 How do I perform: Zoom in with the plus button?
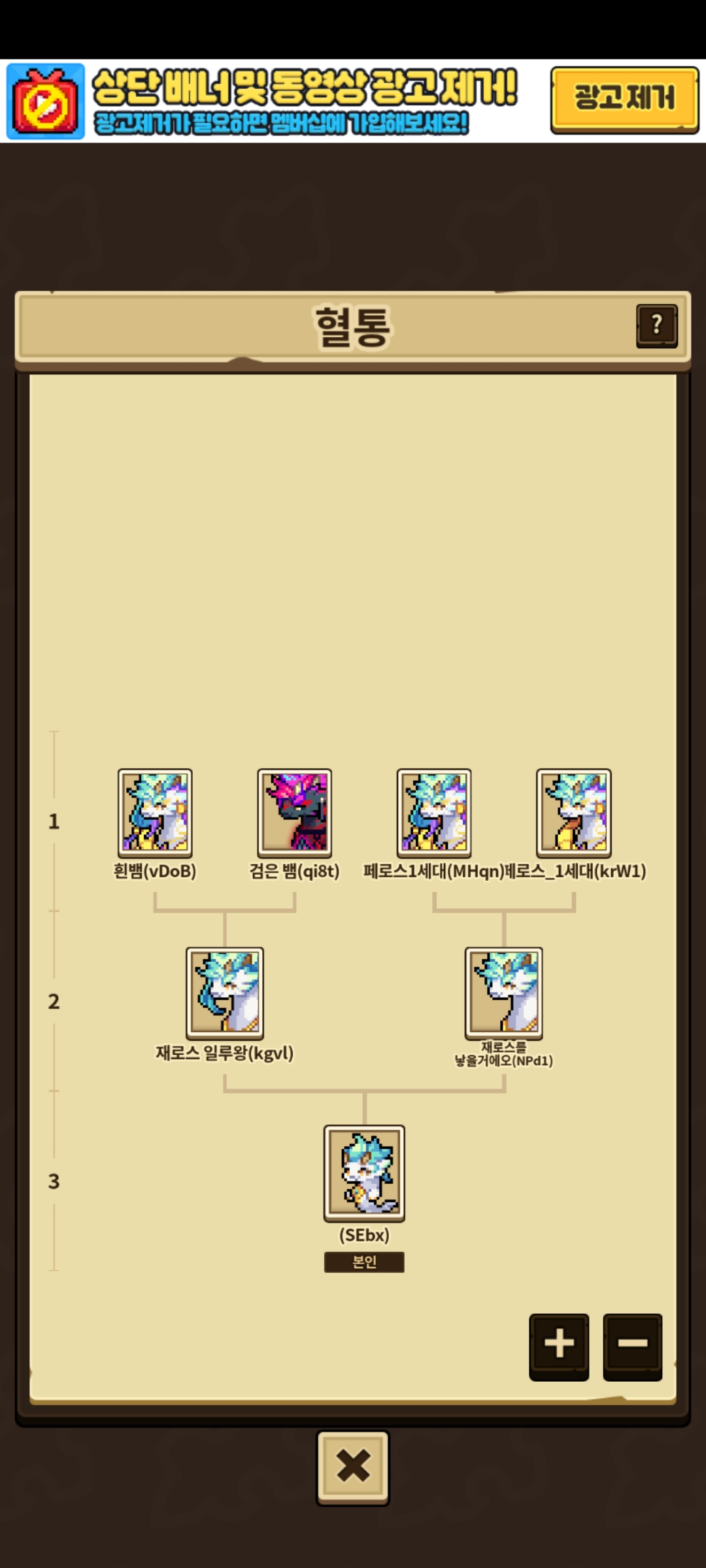click(559, 1346)
